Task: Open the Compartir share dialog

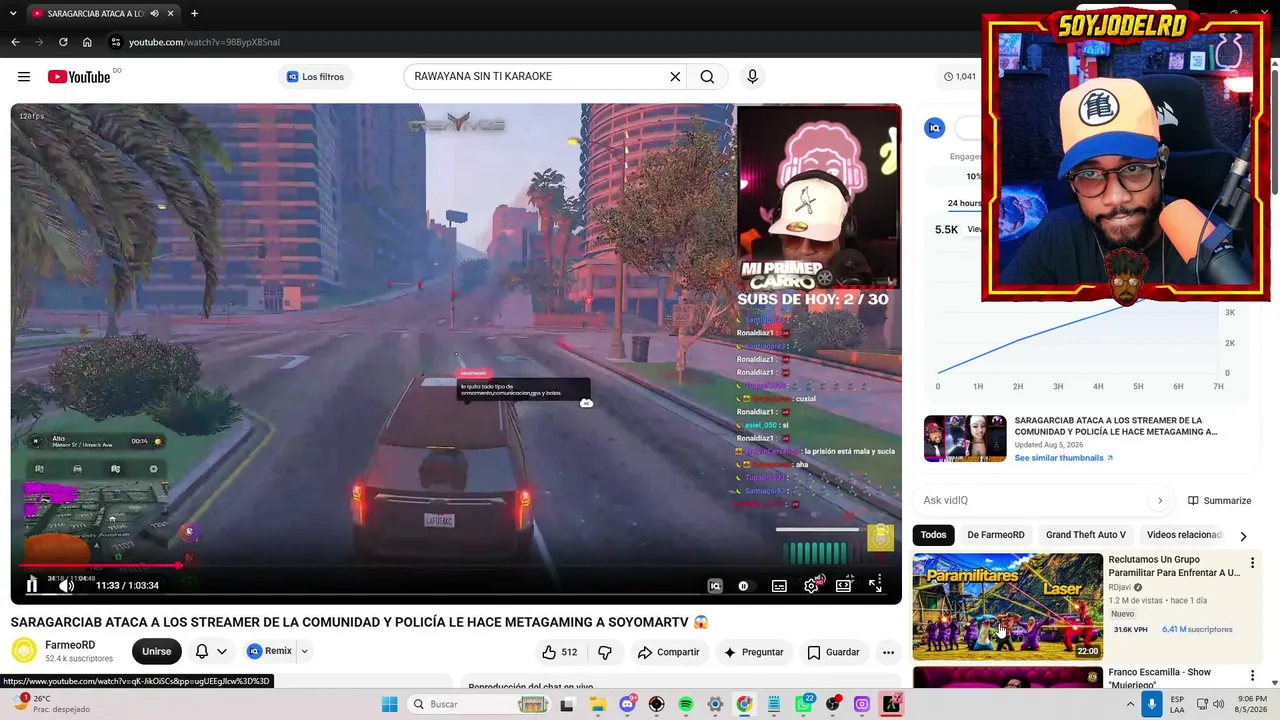Action: [669, 652]
